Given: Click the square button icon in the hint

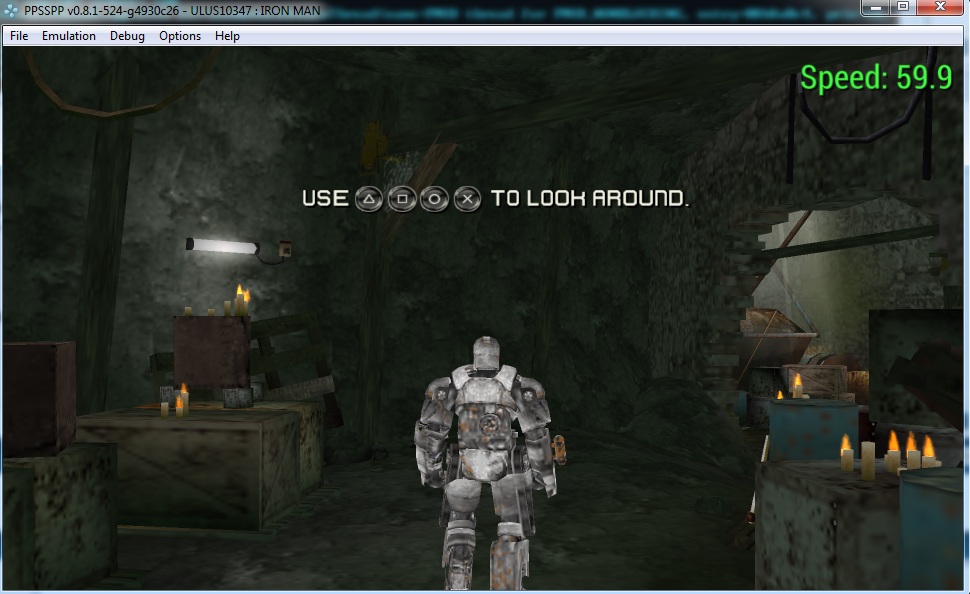Looking at the screenshot, I should click(401, 199).
